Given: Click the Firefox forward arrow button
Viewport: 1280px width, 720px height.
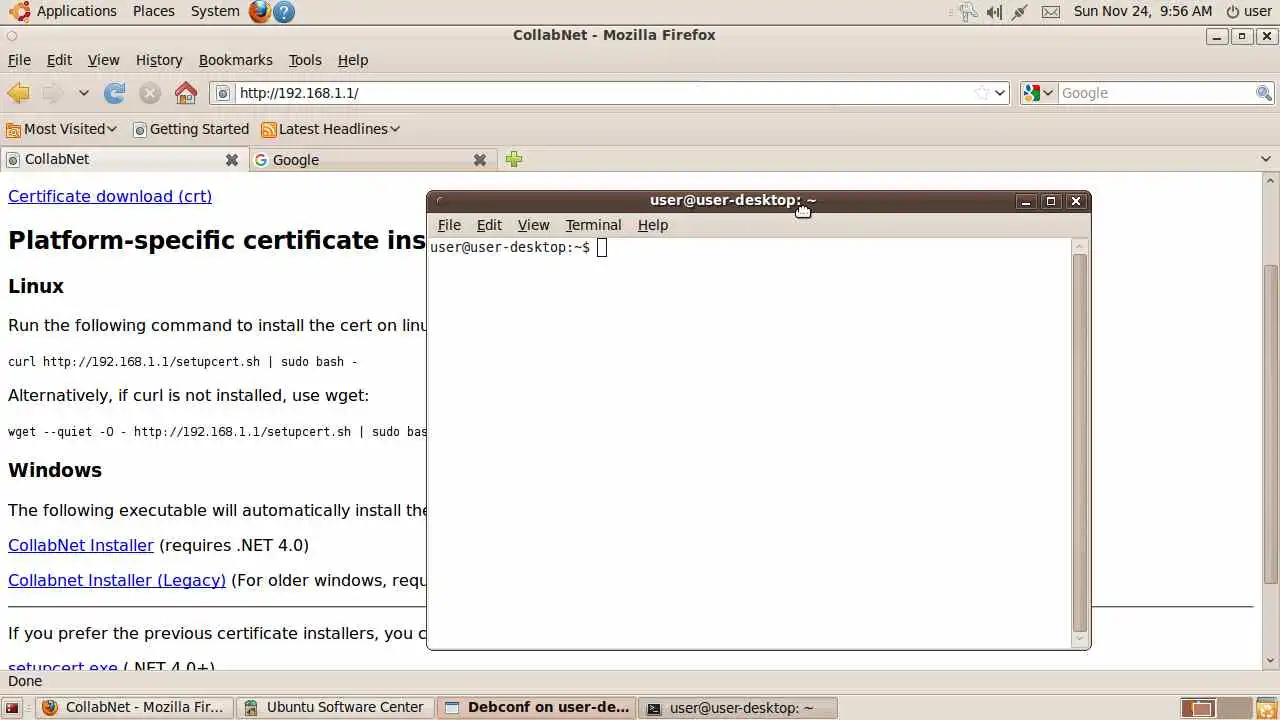Looking at the screenshot, I should pos(52,93).
